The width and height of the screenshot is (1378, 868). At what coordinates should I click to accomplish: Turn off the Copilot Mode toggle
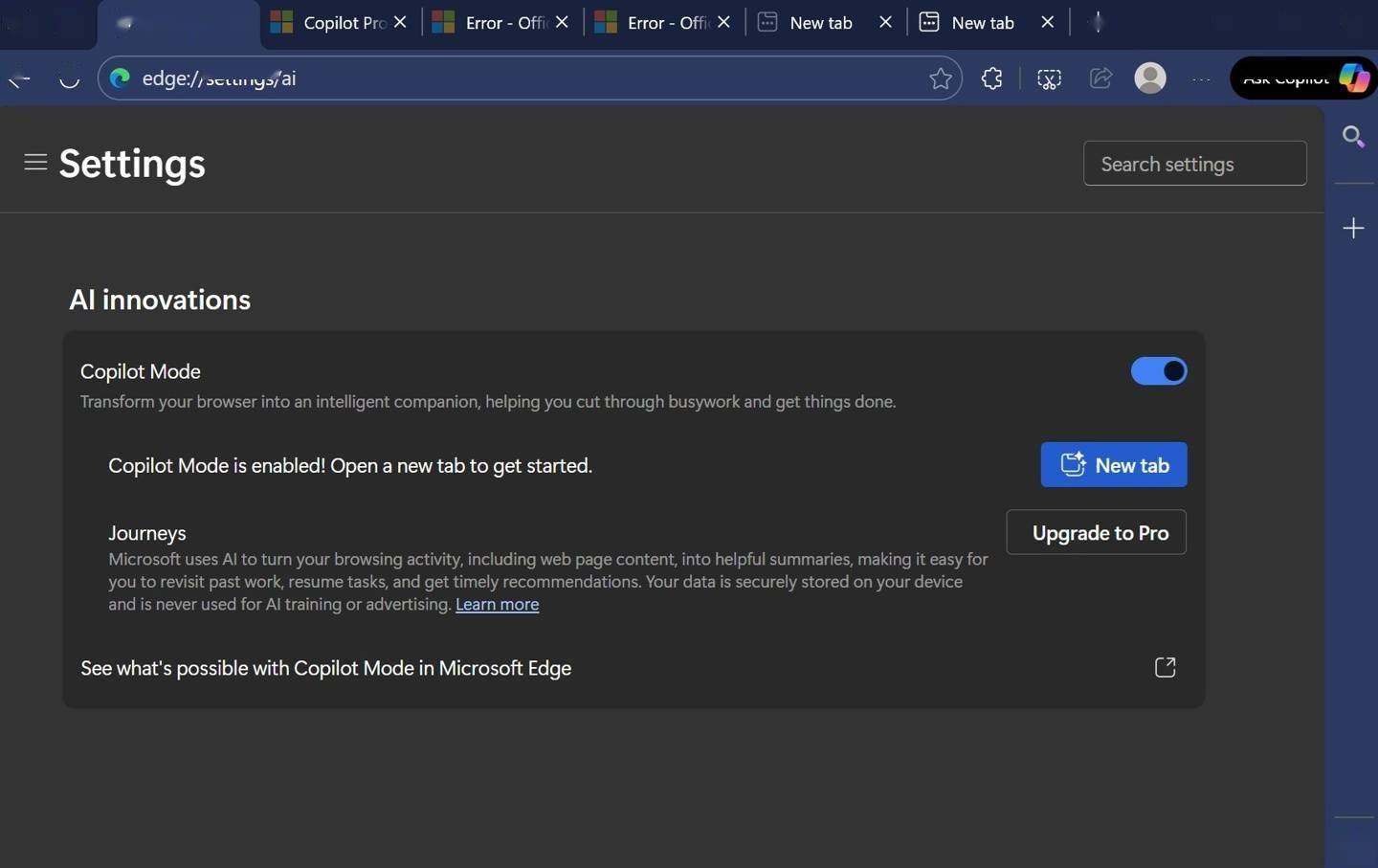click(1159, 371)
